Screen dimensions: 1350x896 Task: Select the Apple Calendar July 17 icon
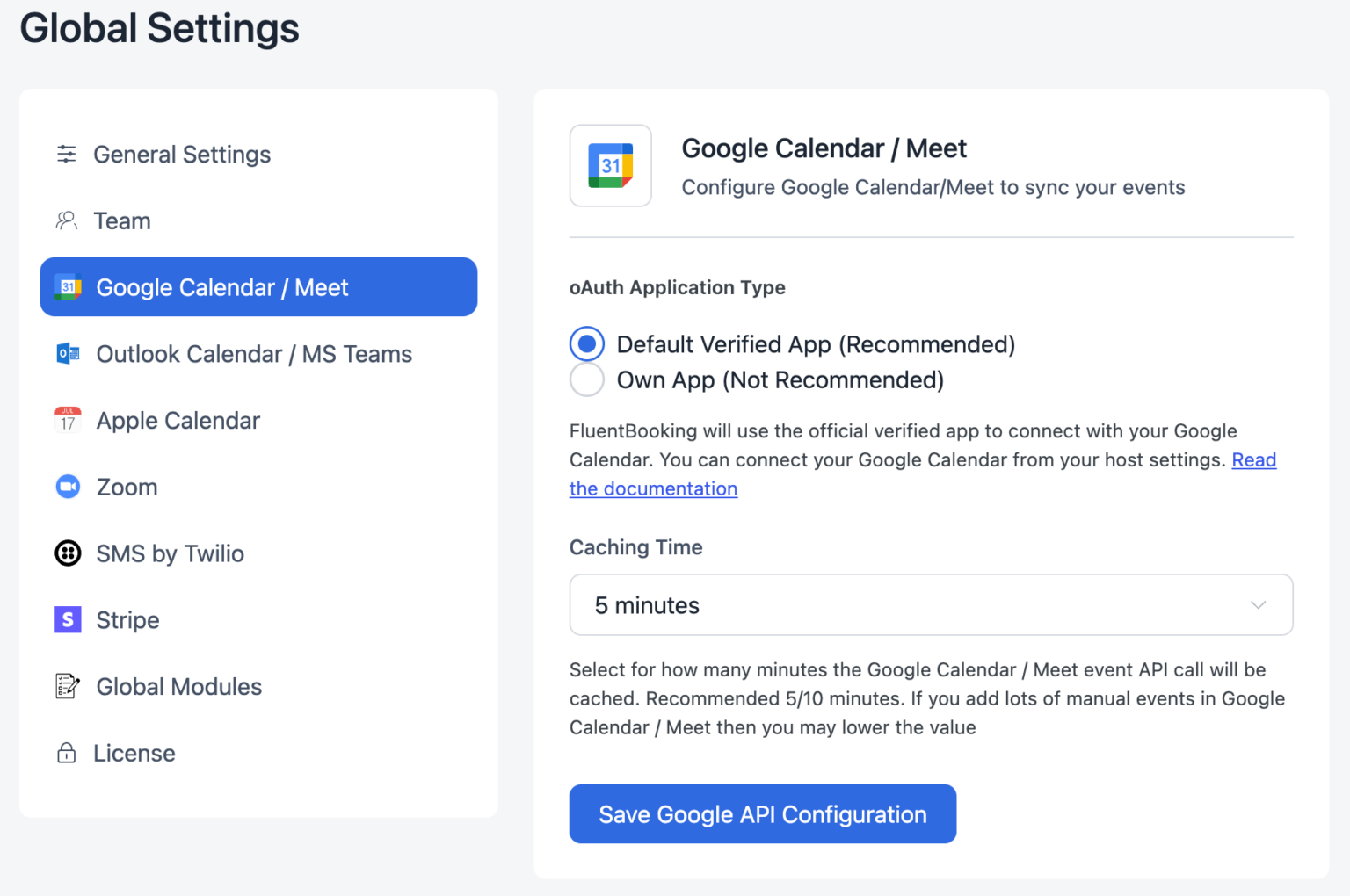[x=67, y=421]
